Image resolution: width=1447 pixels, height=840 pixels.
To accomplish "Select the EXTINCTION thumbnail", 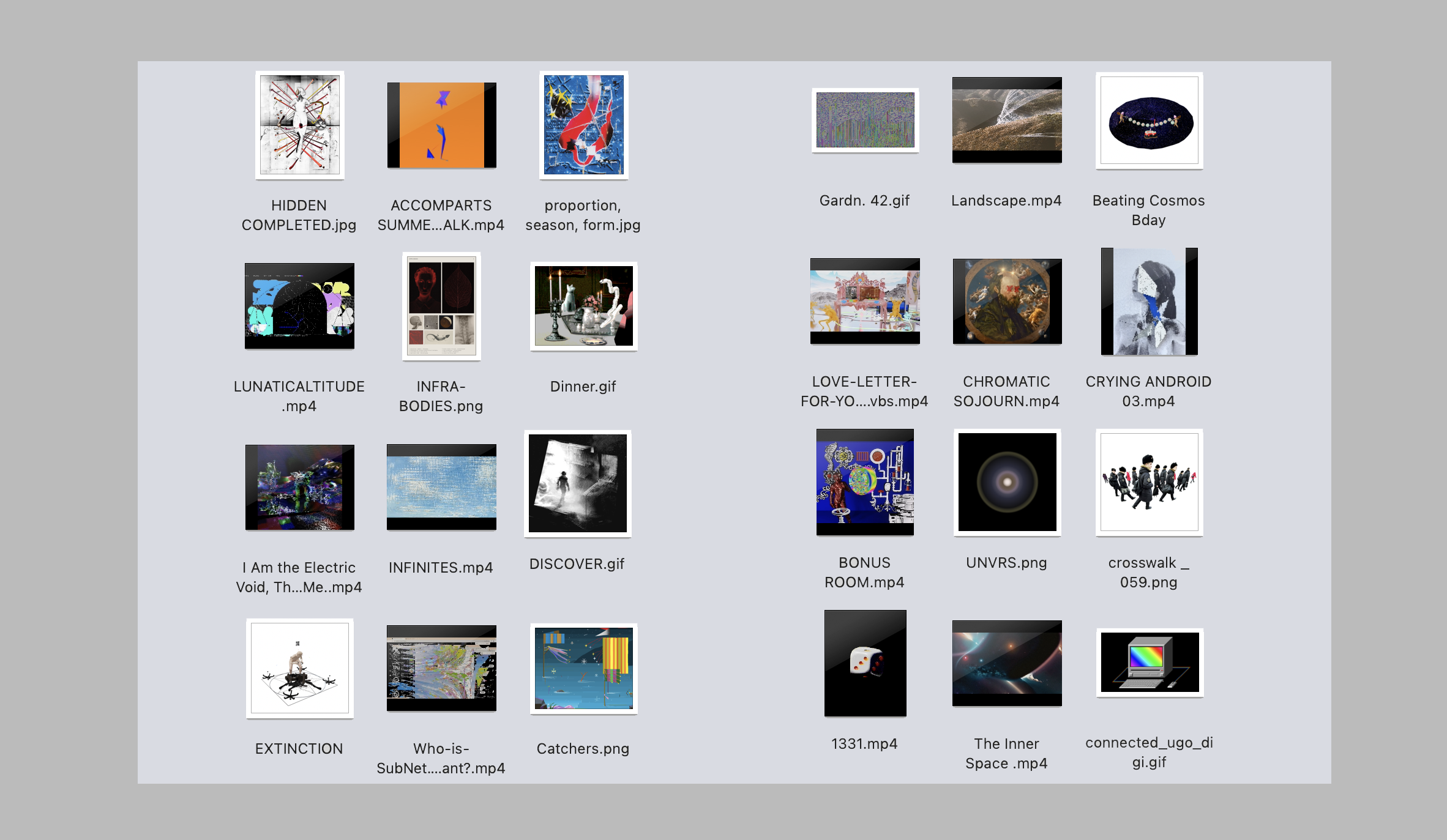I will (x=299, y=668).
